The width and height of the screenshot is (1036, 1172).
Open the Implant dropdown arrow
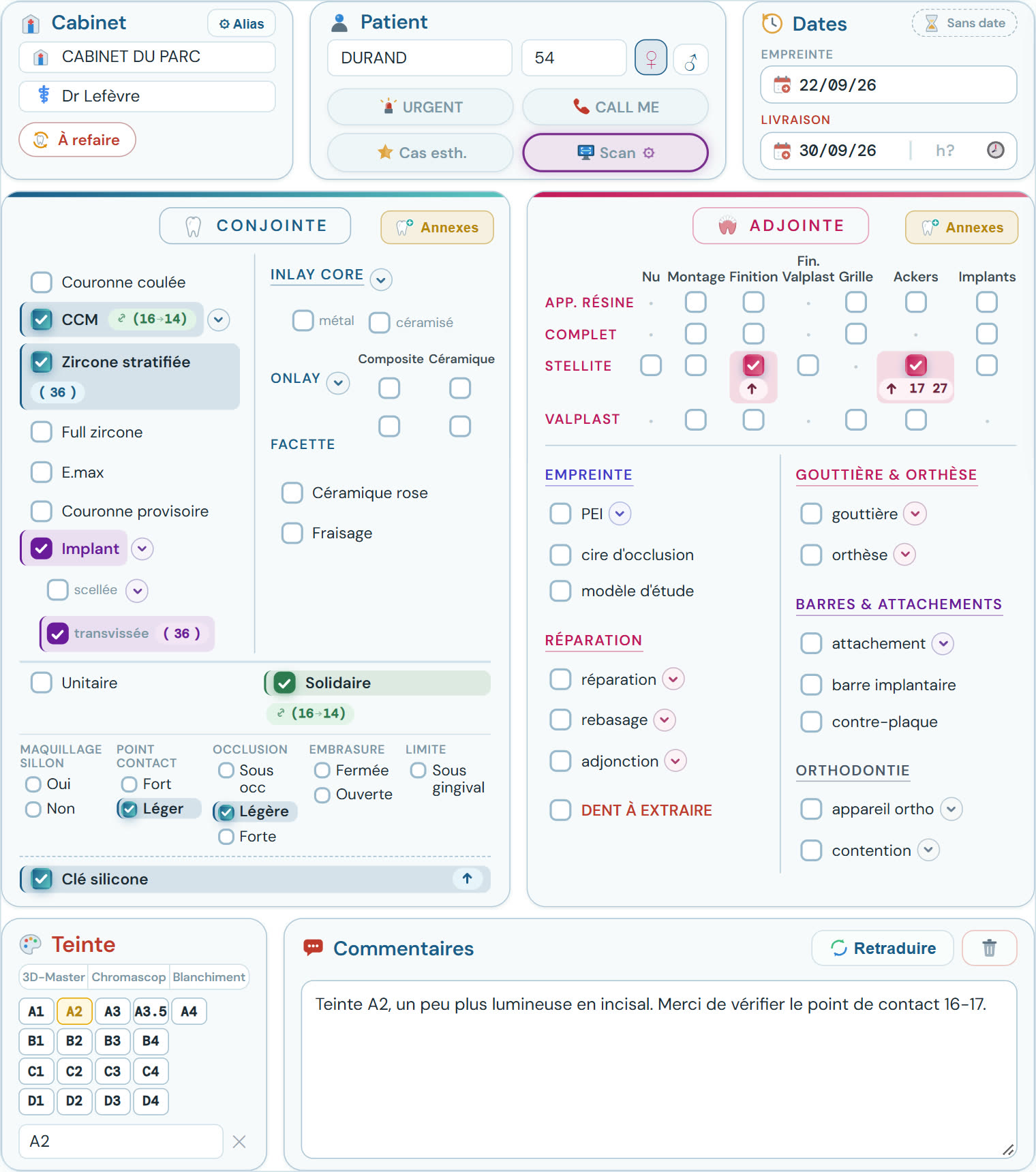[x=142, y=549]
